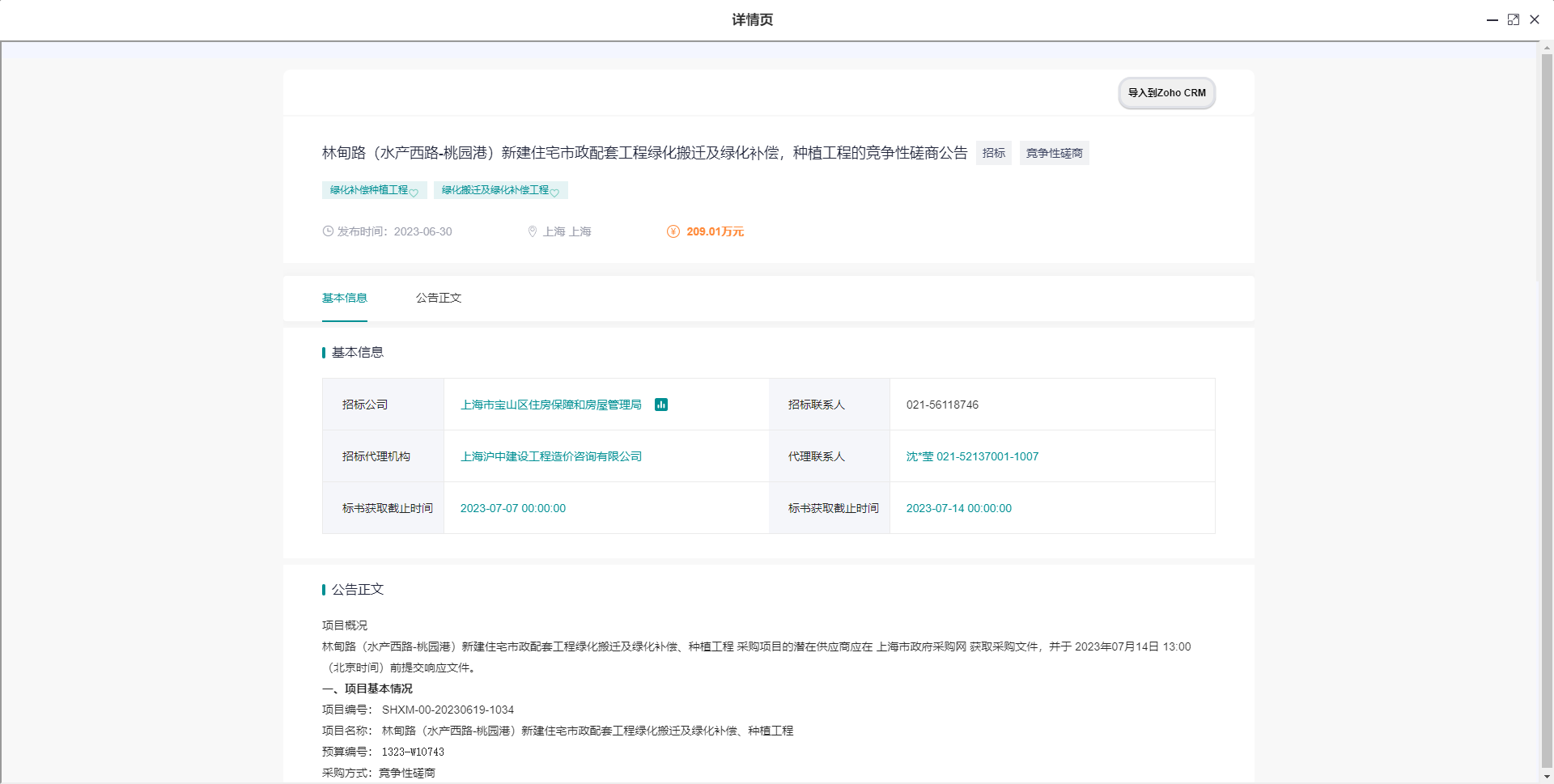The image size is (1554, 784).
Task: Select the 基本信息 tab
Action: [344, 298]
